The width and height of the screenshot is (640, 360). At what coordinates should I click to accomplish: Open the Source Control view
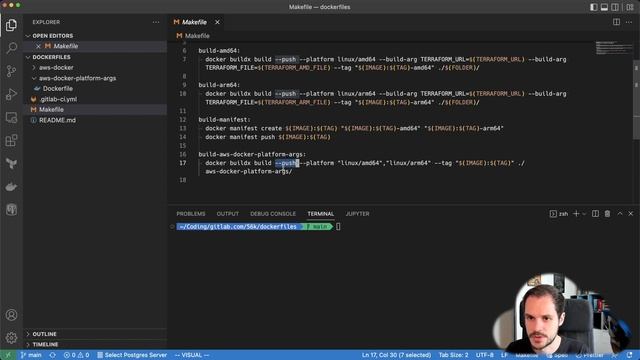point(11,71)
